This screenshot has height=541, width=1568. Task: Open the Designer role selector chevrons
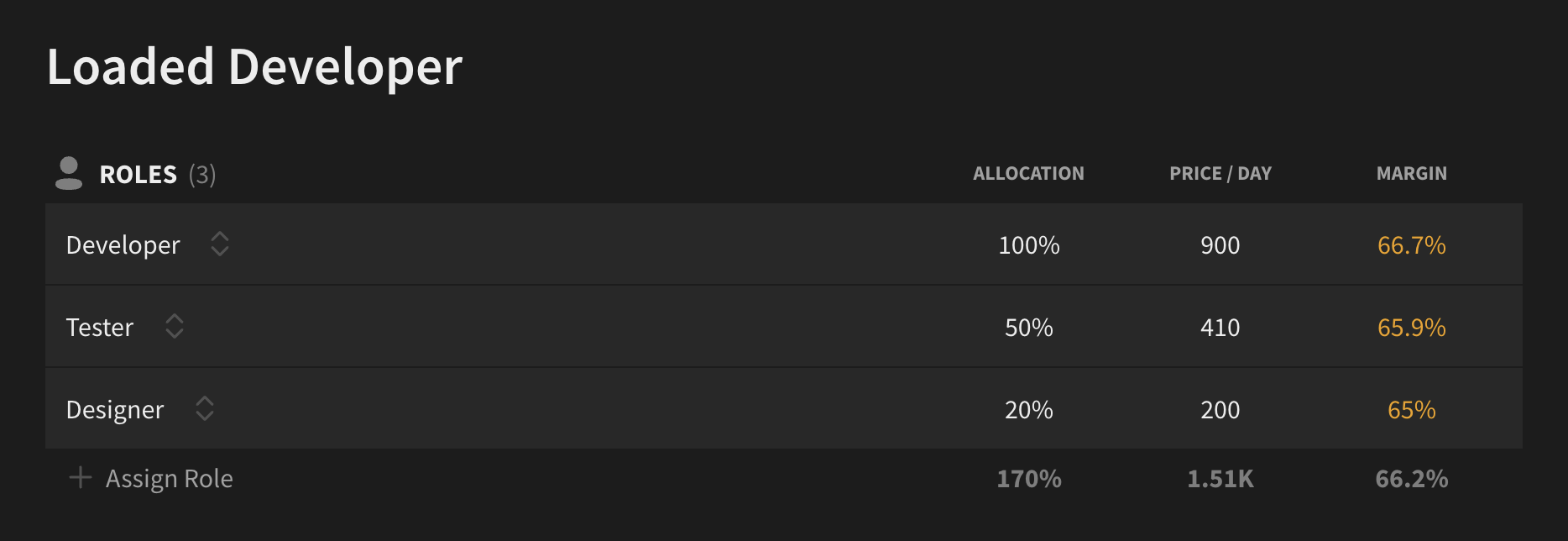click(x=205, y=409)
